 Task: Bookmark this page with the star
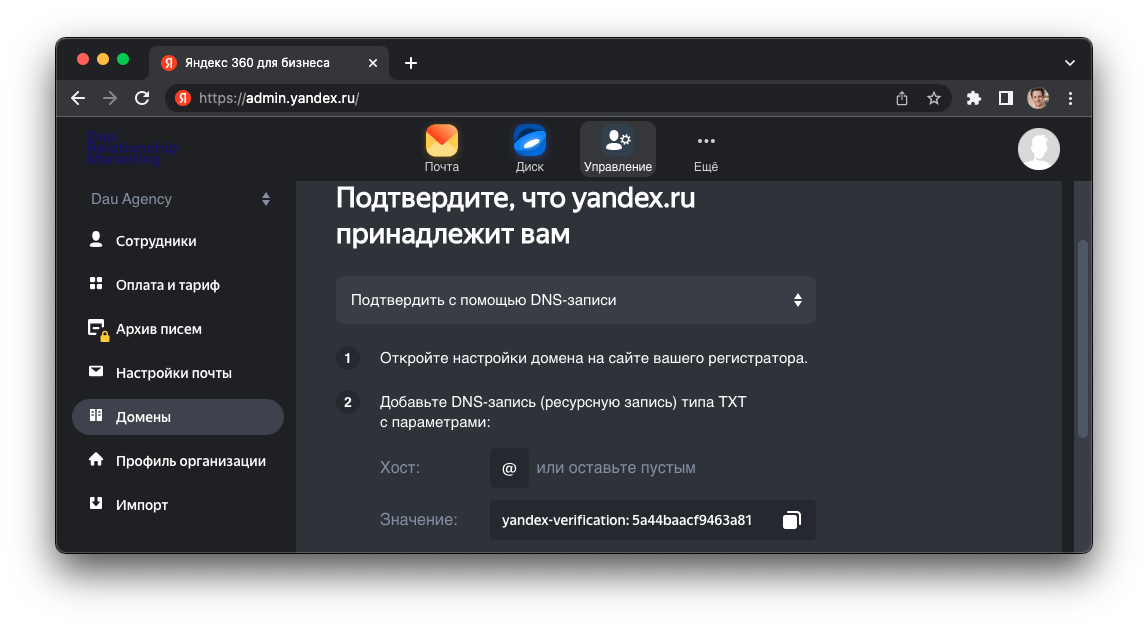[933, 98]
